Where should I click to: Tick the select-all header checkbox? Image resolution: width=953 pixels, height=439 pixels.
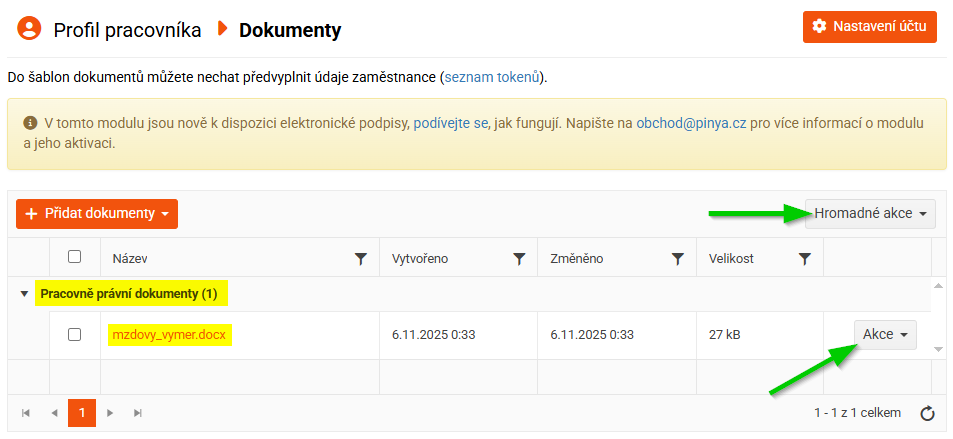pos(75,257)
